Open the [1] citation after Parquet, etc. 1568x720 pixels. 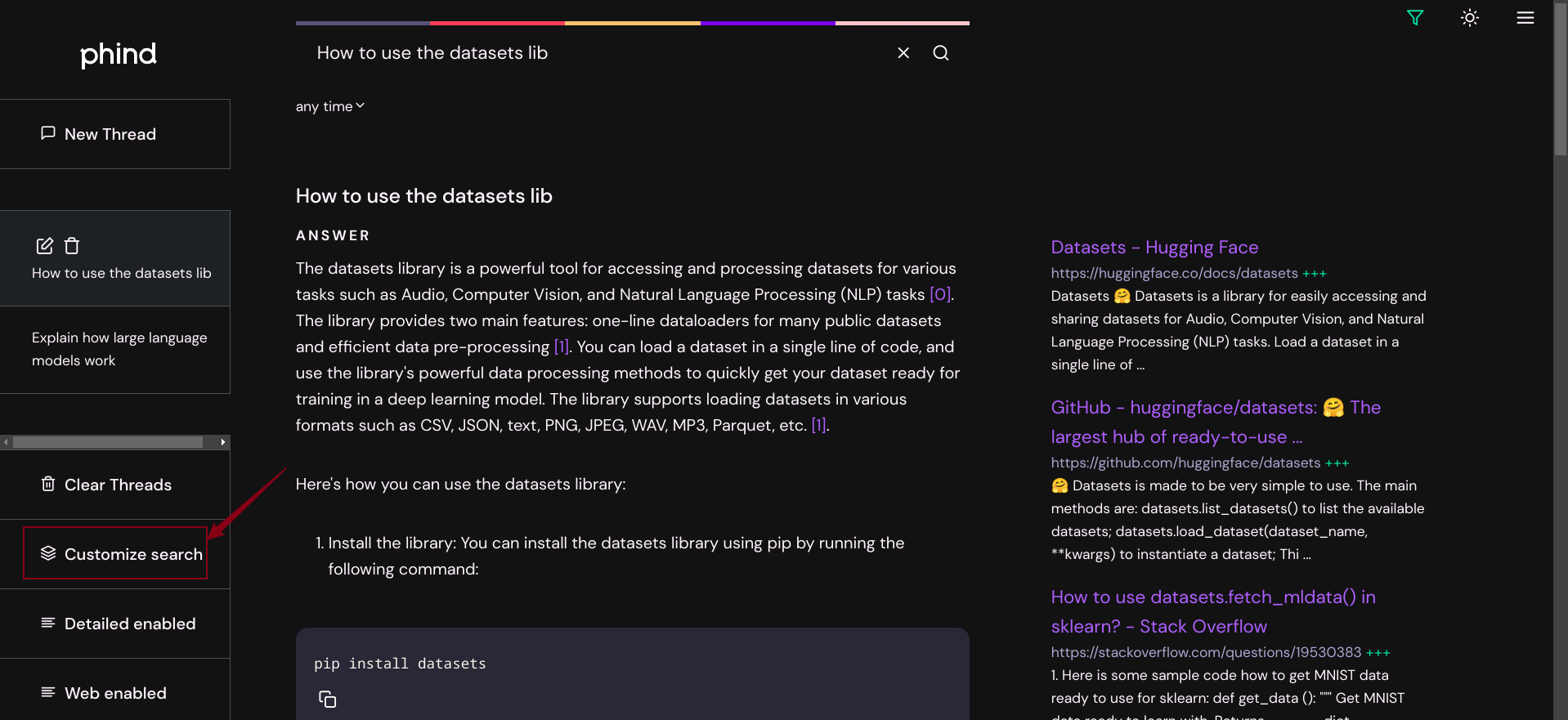click(x=818, y=425)
